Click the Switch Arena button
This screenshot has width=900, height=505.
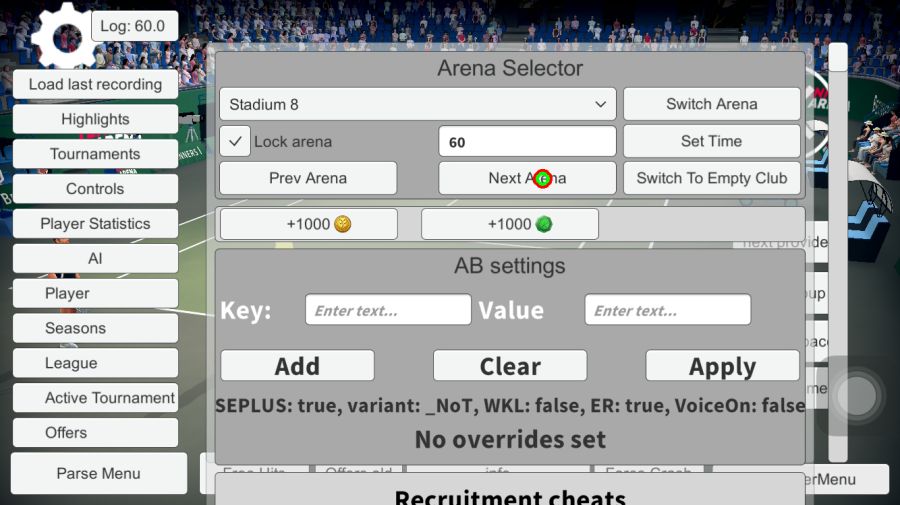pyautogui.click(x=711, y=104)
